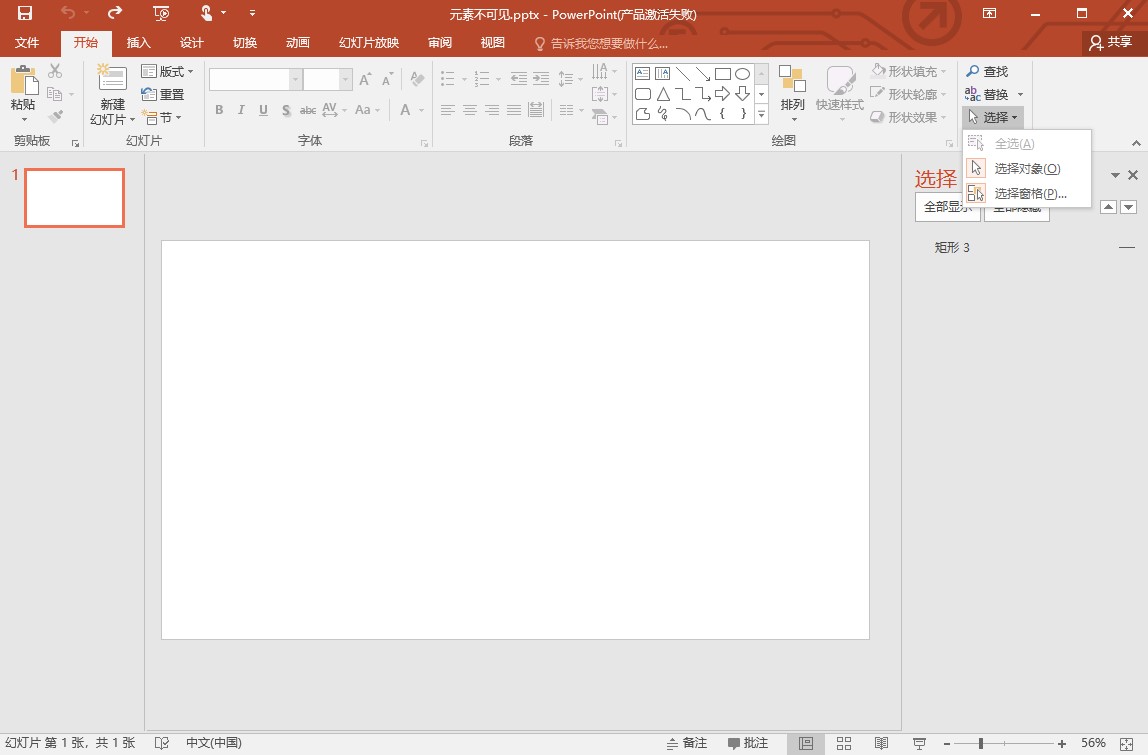This screenshot has width=1148, height=755.
Task: Toggle the Underline formatting
Action: click(x=262, y=110)
